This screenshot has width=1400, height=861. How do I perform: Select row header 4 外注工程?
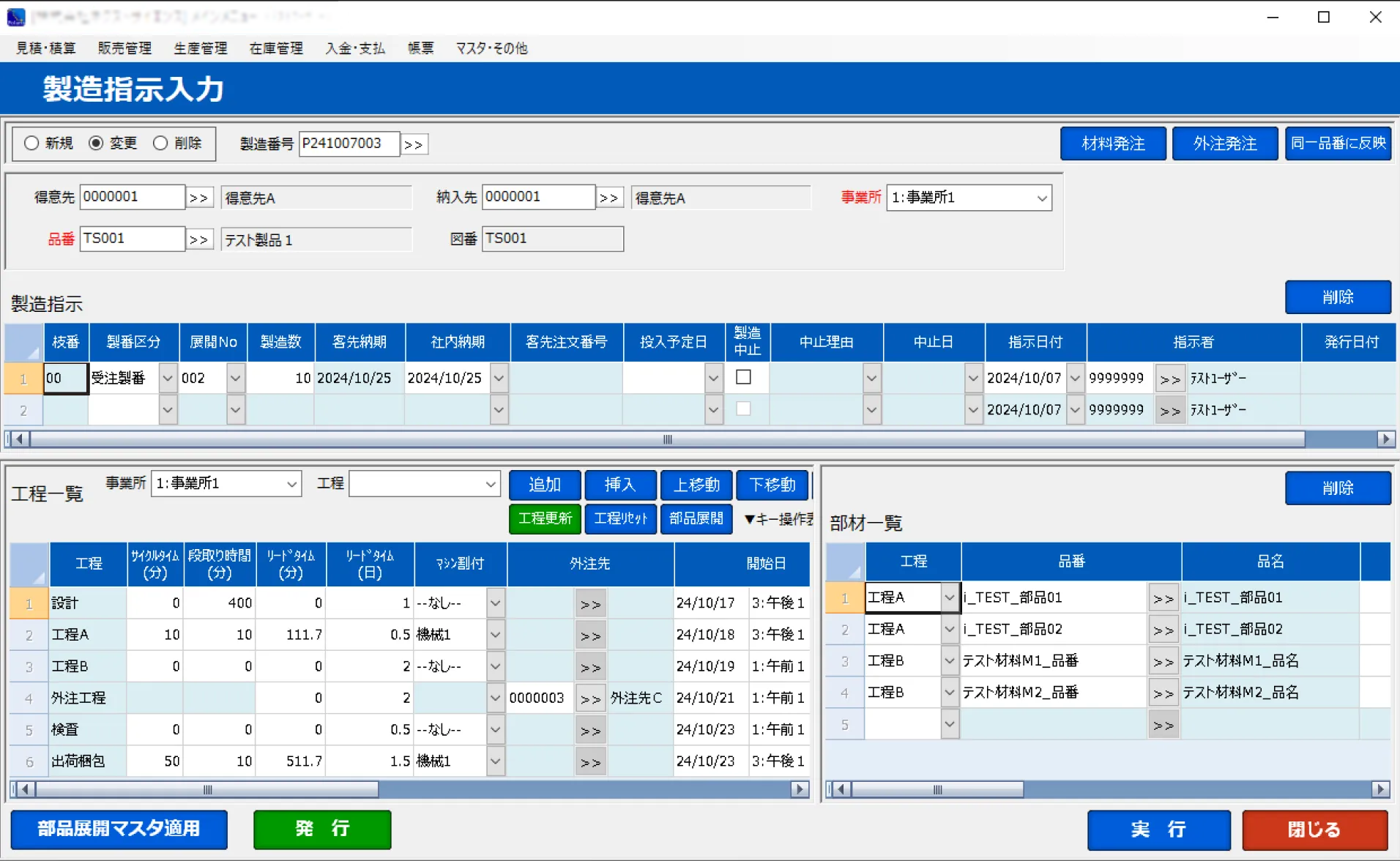tap(29, 698)
